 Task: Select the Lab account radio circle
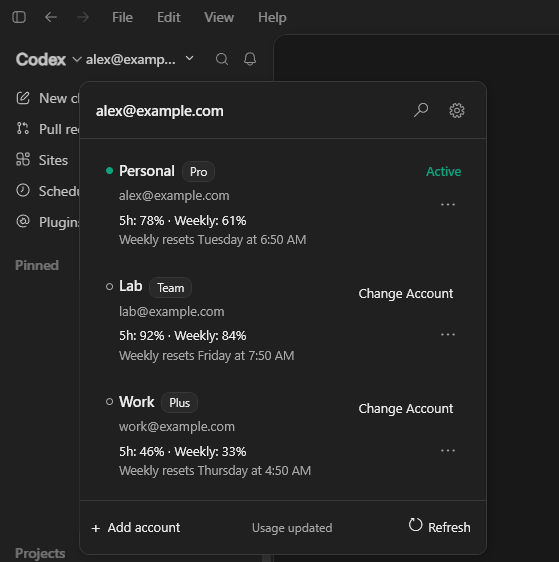[110, 286]
